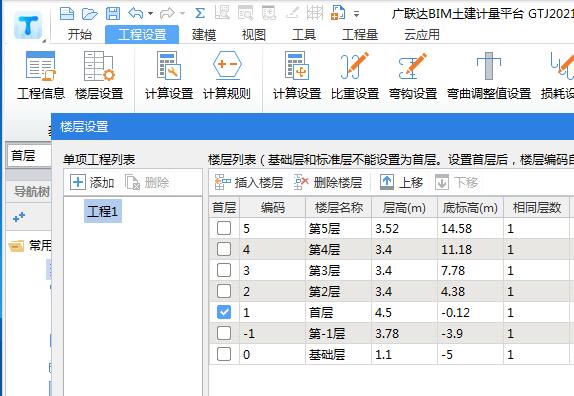Open 工程信息 project information
Screen dimensions: 574x396
(41, 76)
